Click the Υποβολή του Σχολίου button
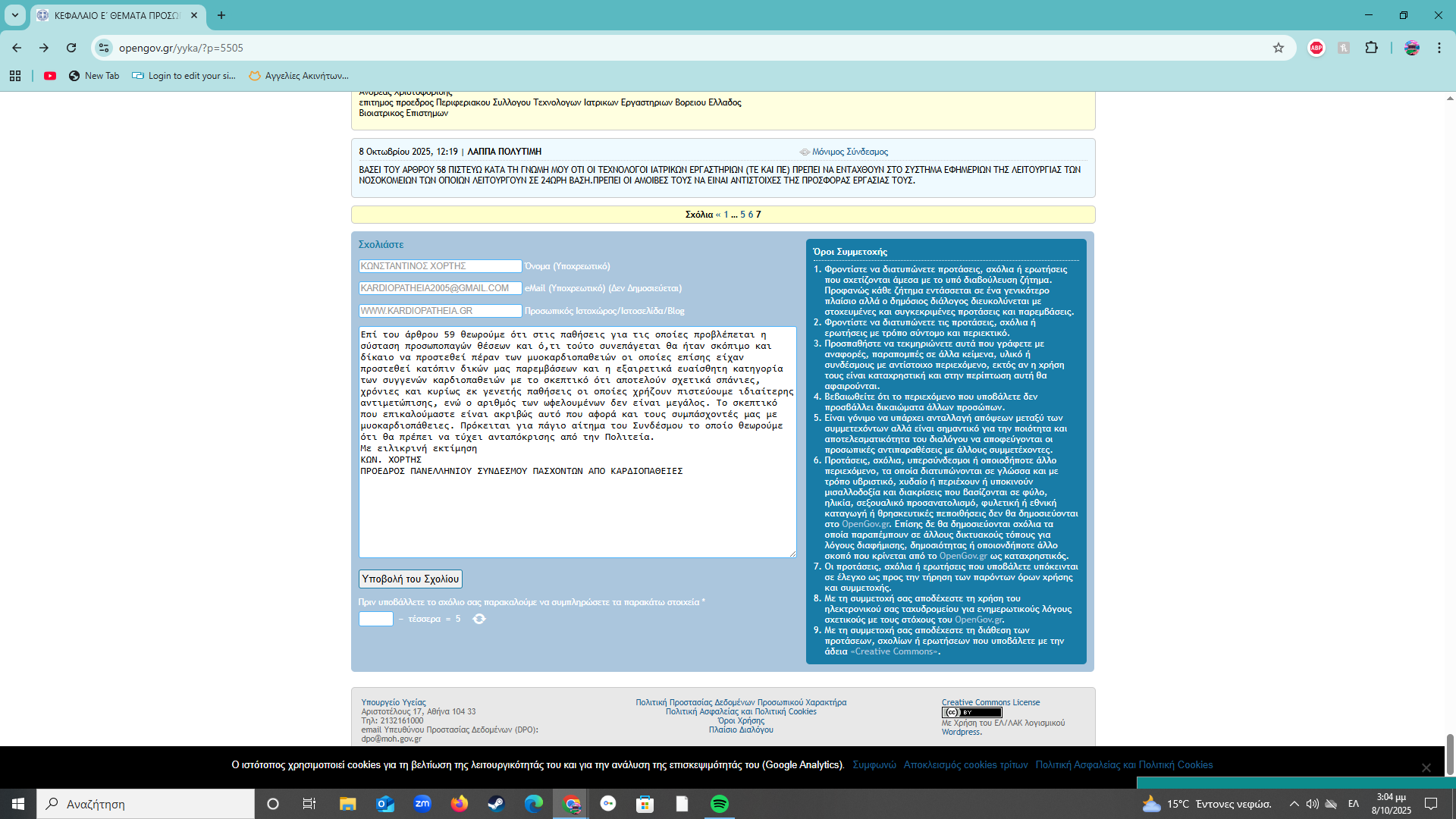 pos(410,579)
